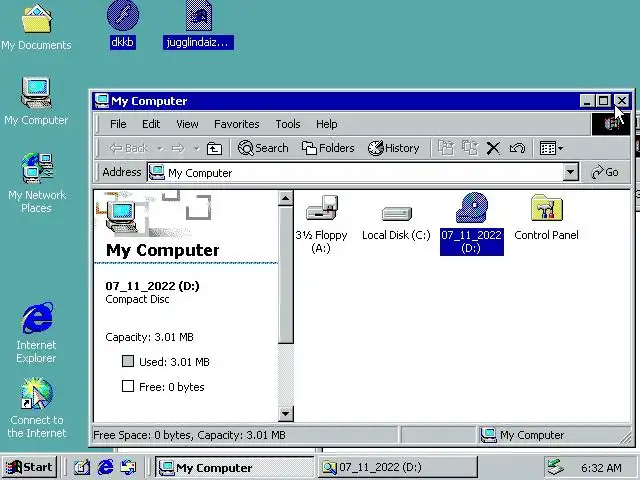
Task: Click the left pane scrollbar thumb
Action: [x=285, y=274]
